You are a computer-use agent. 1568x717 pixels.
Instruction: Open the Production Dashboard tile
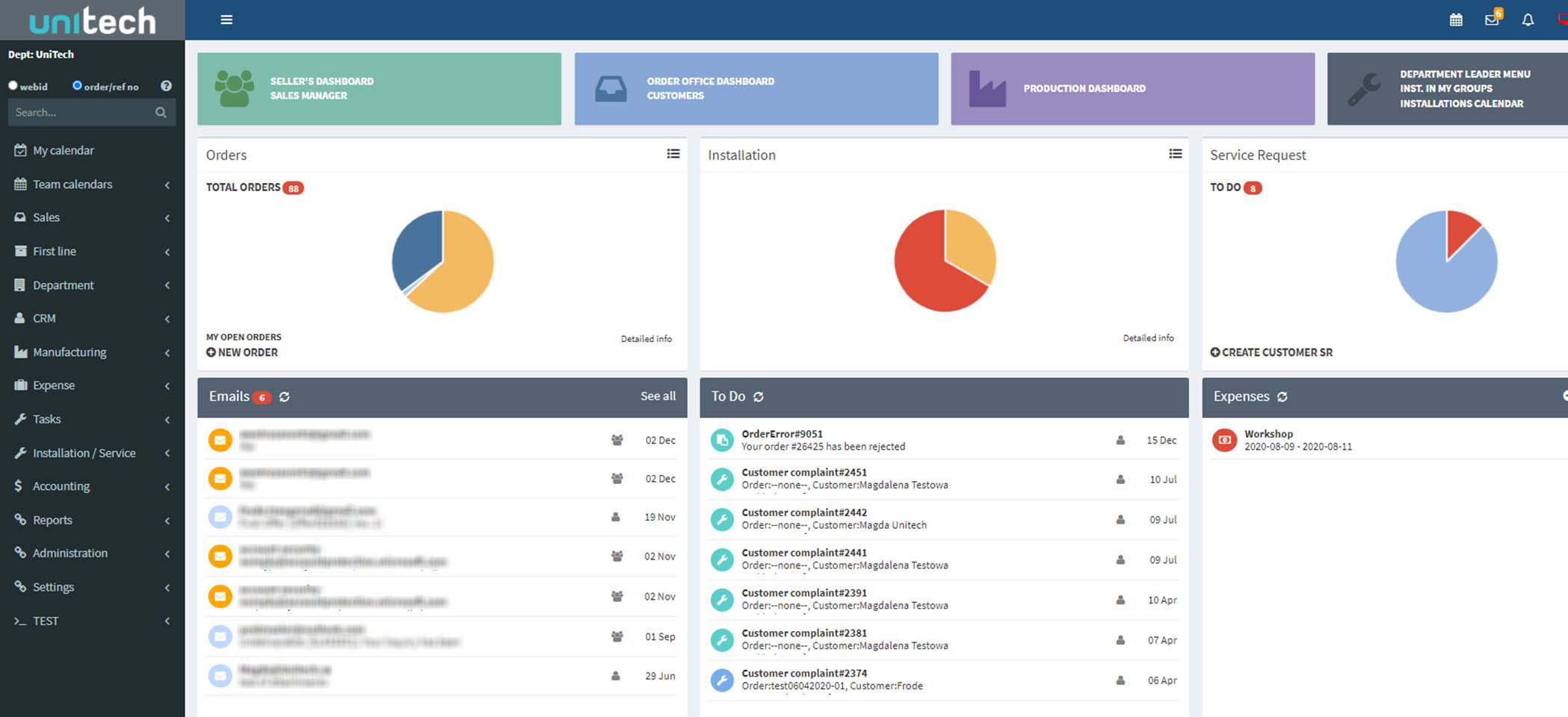[x=1132, y=89]
